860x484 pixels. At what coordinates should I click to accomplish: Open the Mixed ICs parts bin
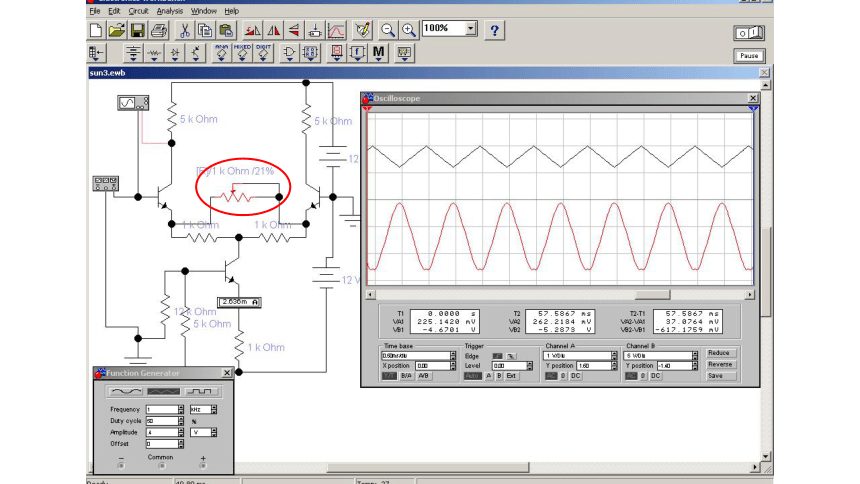coord(242,53)
